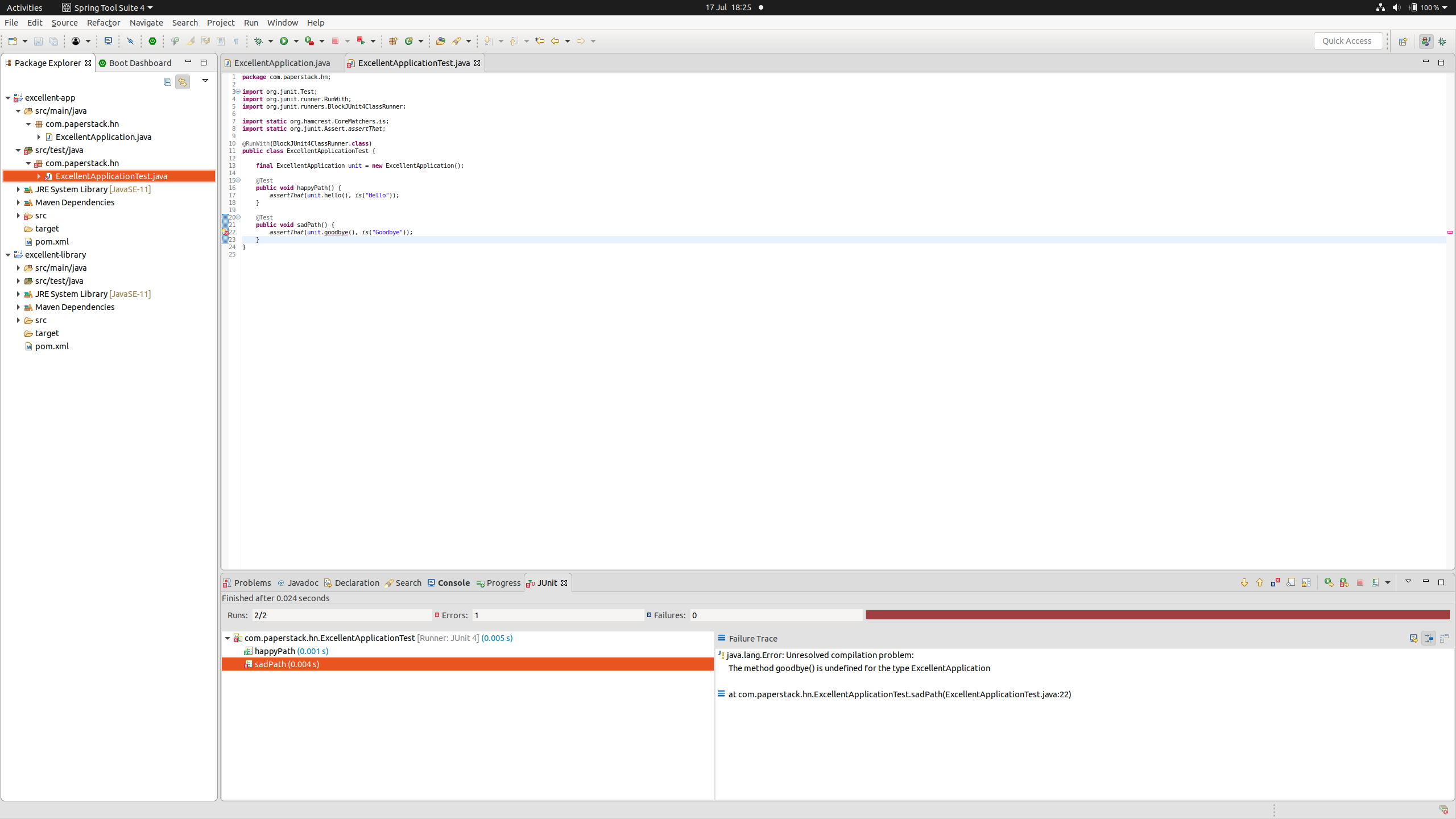1456x819 pixels.
Task: Click the red JUnit progress bar
Action: 1157,615
